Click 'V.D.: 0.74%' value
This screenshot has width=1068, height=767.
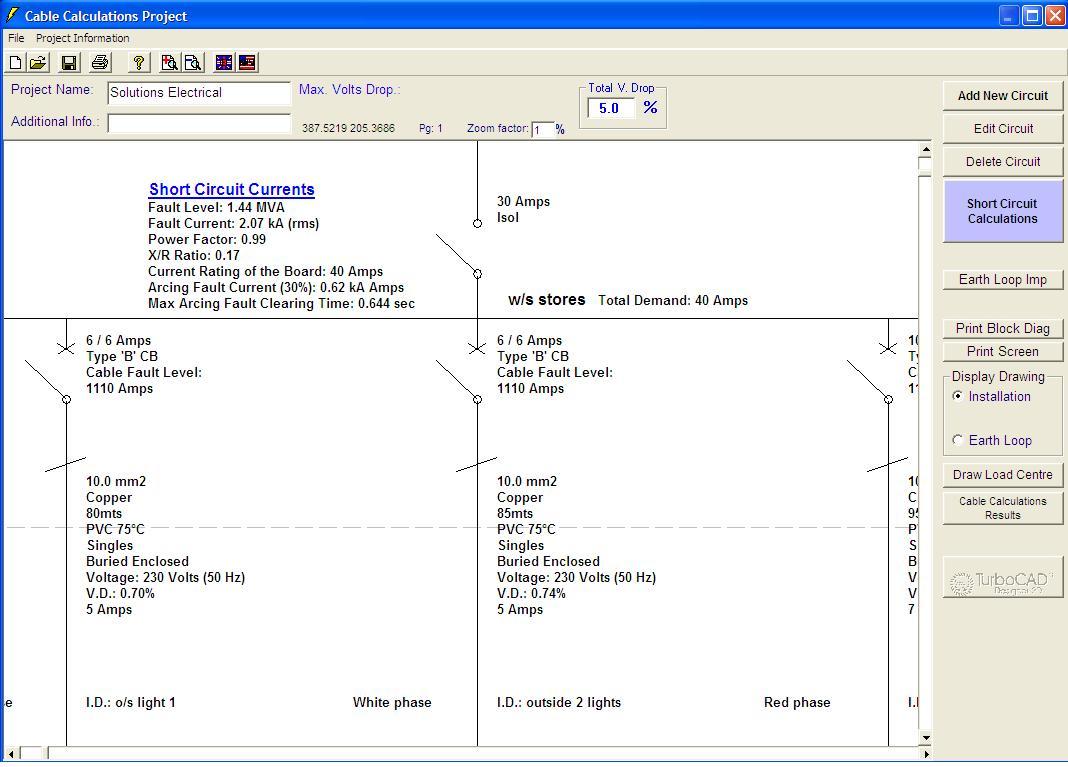531,593
